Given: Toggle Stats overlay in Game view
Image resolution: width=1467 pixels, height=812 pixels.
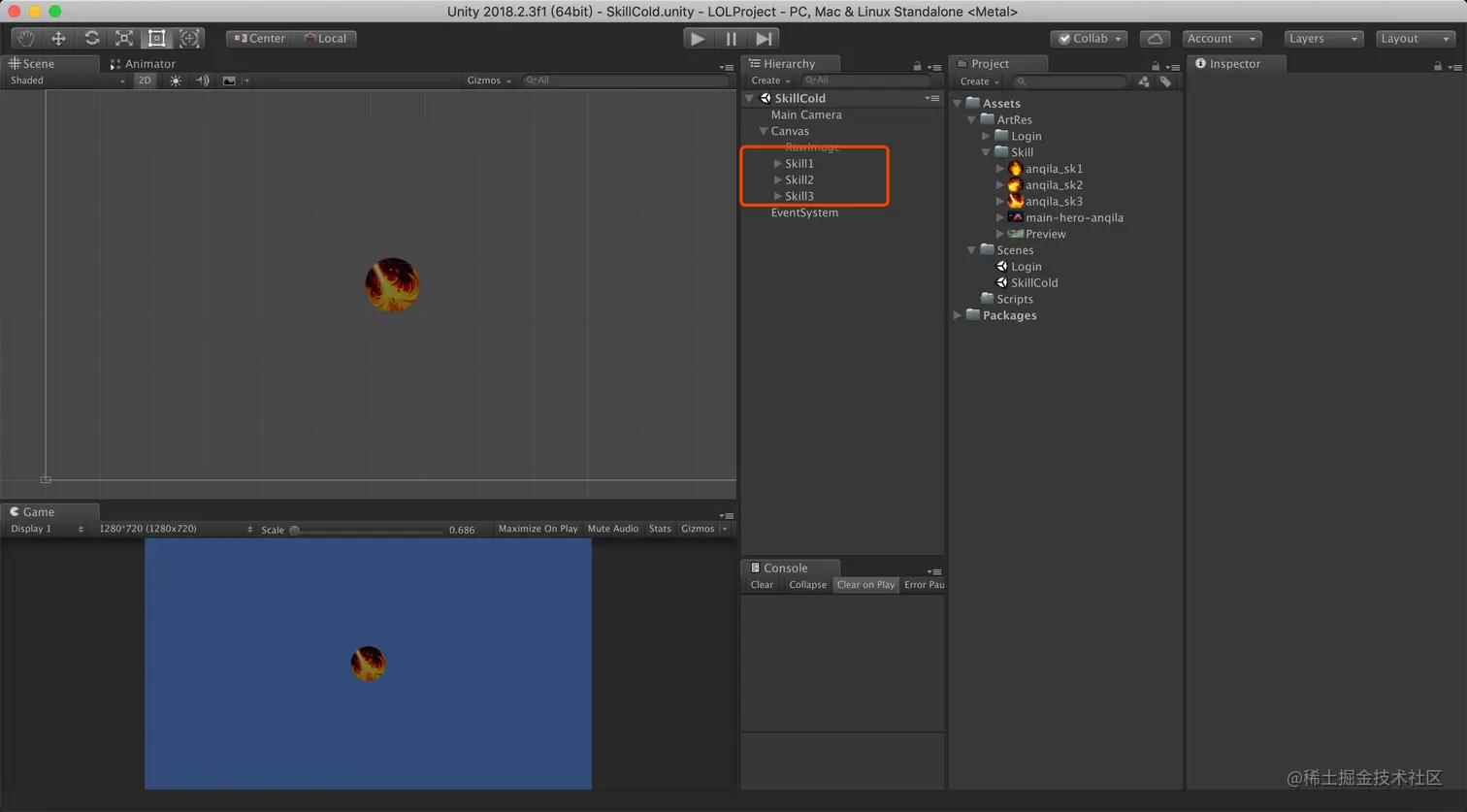Looking at the screenshot, I should (x=660, y=529).
